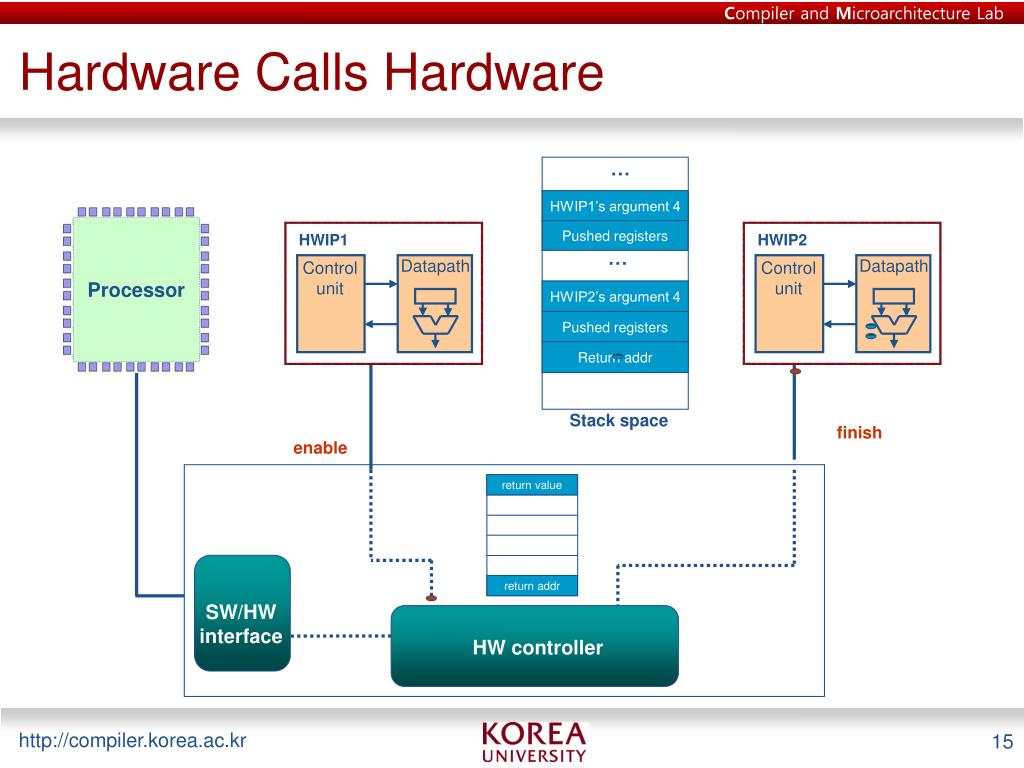Click the http://compiler.korea.ac.kr link
The width and height of the screenshot is (1024, 768).
coord(133,741)
